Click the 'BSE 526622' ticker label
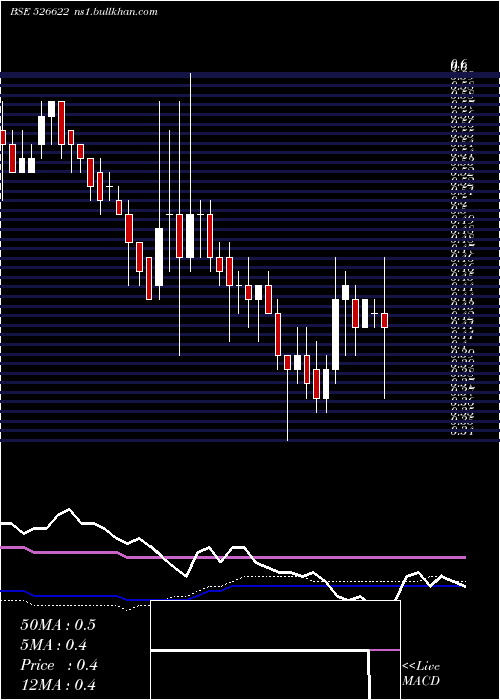Screen dimensions: 500x700 tap(40, 12)
